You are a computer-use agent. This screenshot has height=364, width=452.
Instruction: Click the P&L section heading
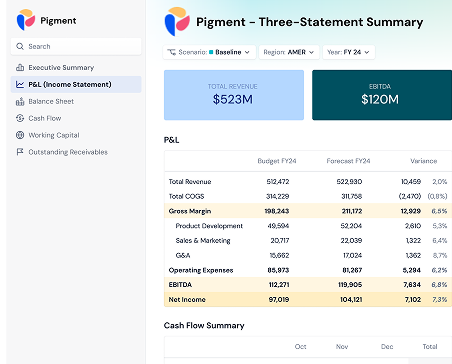coord(171,140)
